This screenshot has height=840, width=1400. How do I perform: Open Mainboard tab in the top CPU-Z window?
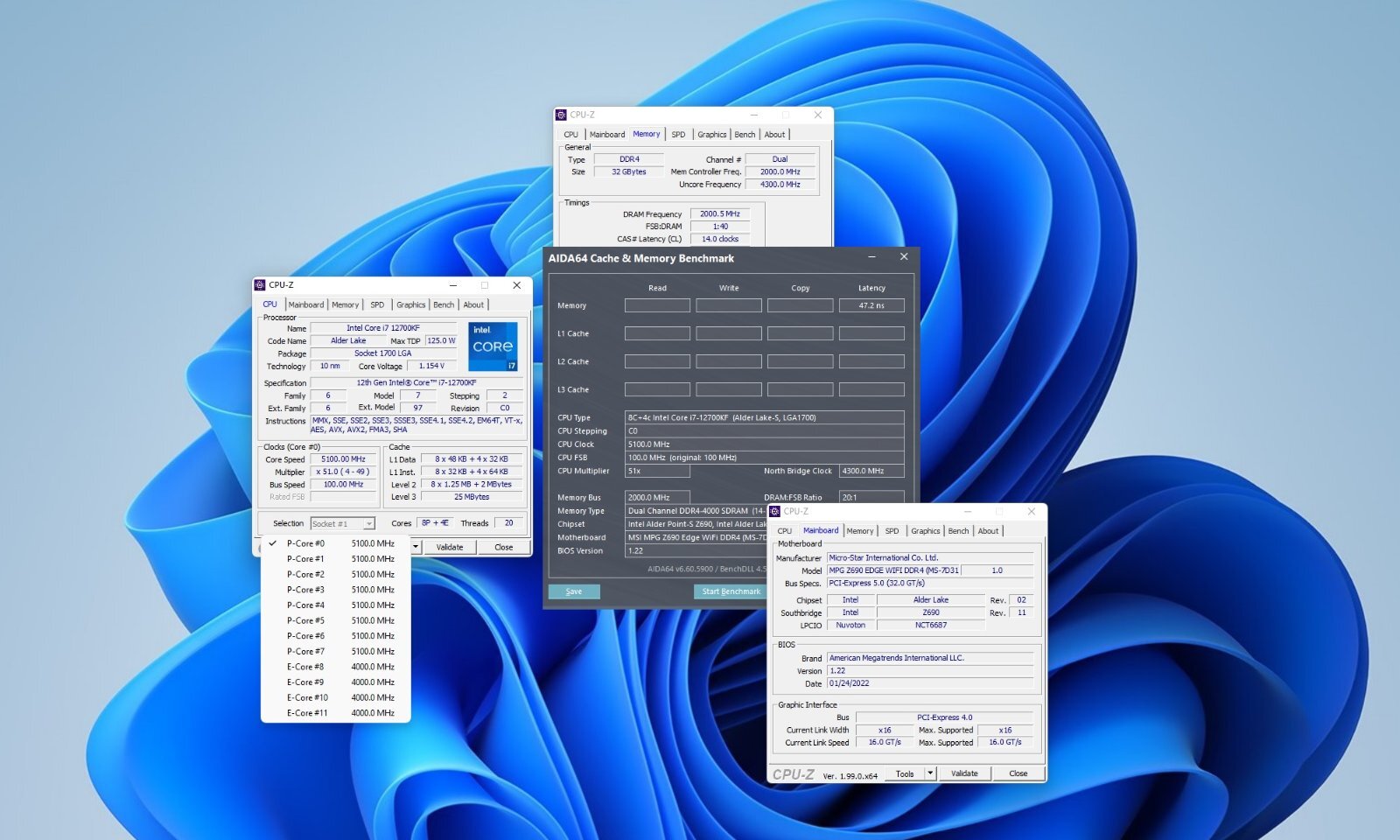pos(607,135)
